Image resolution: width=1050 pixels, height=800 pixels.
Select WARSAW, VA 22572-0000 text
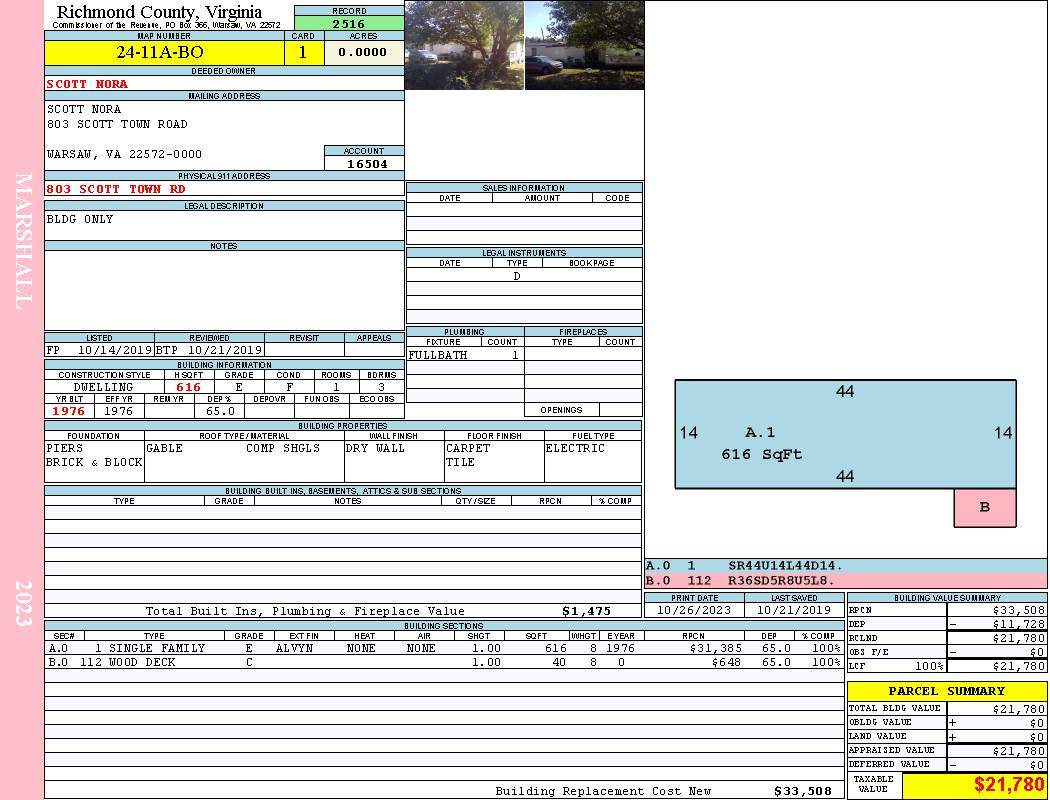point(124,154)
